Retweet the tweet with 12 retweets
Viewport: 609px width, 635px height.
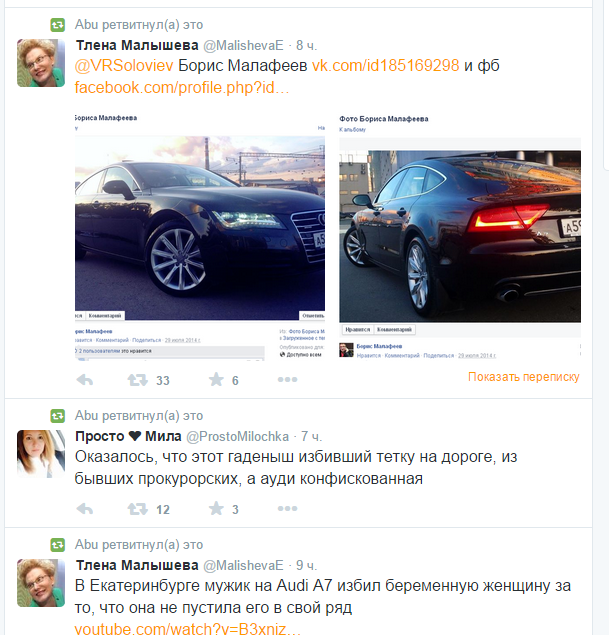pyautogui.click(x=138, y=509)
